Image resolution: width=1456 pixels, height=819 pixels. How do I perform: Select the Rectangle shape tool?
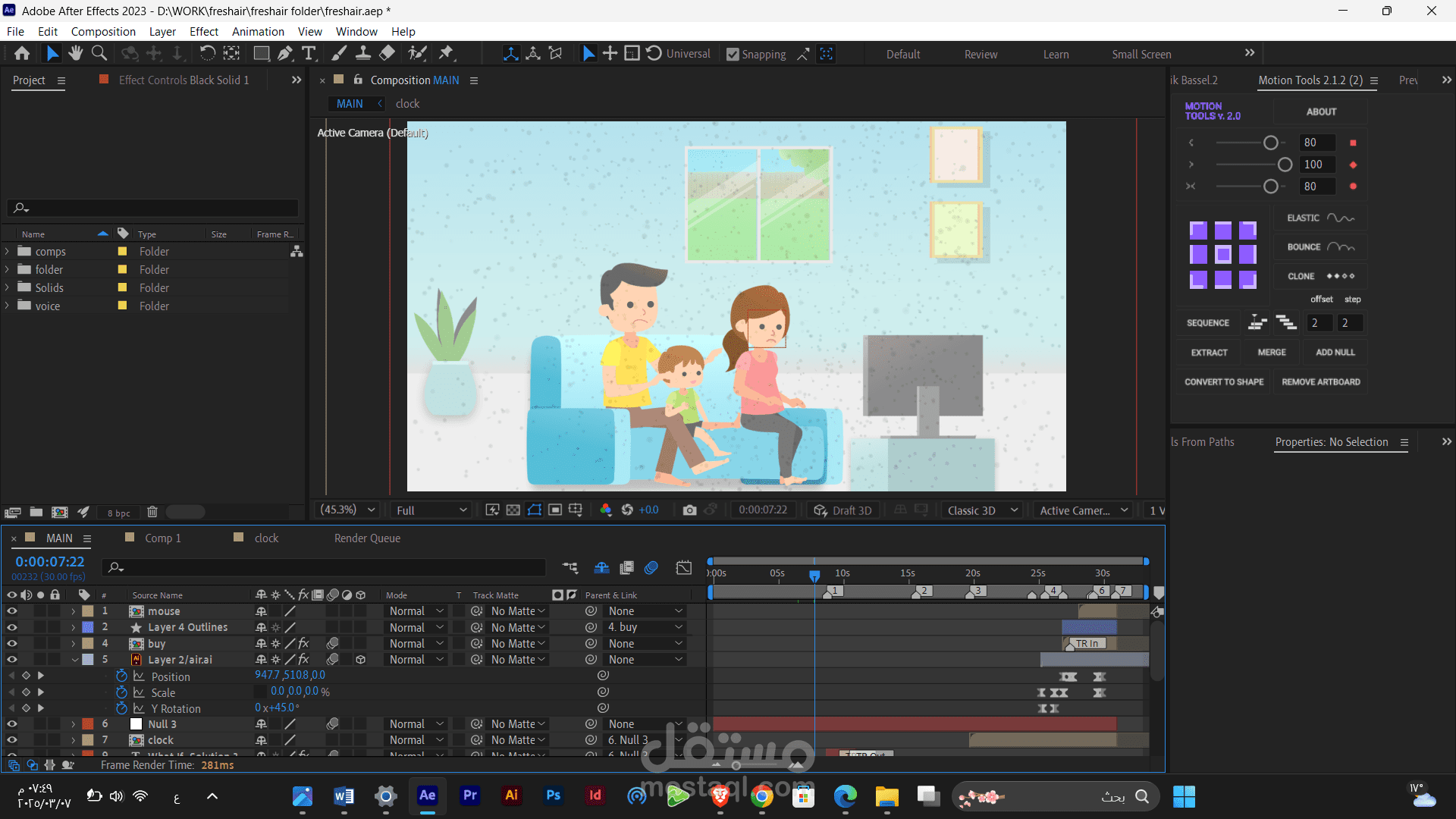tap(261, 54)
